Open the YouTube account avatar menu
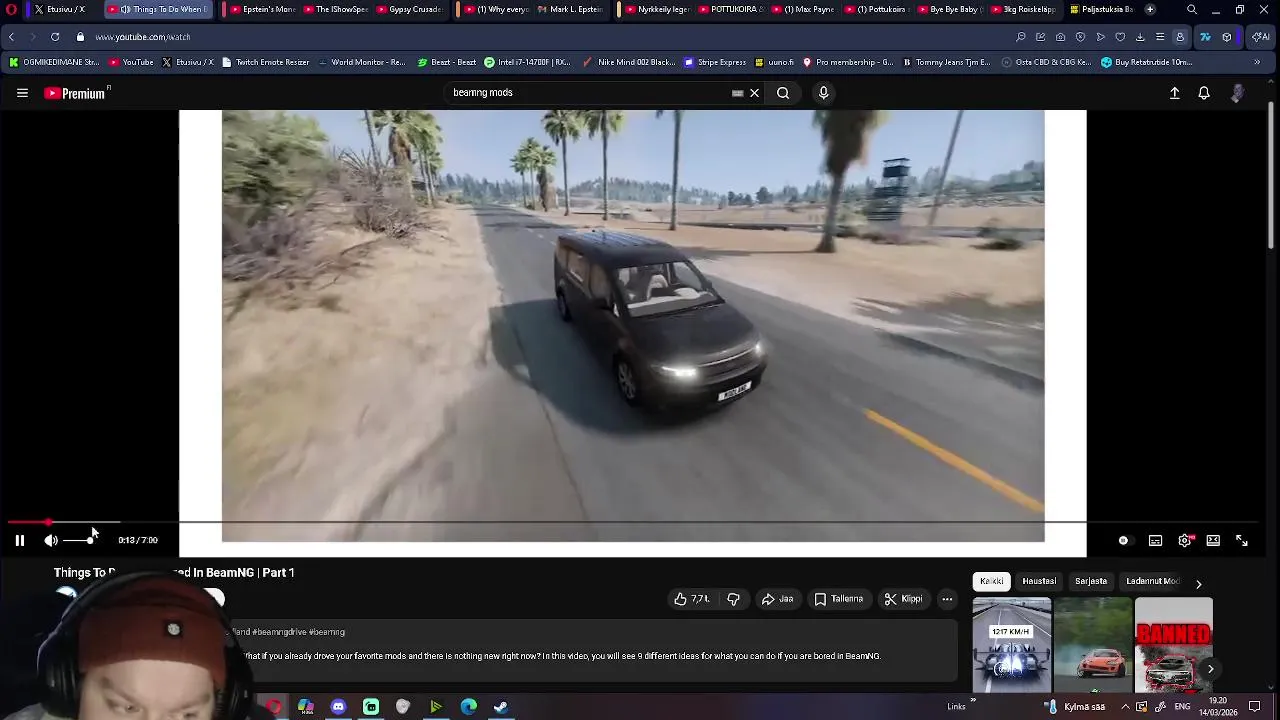Screen dimensions: 1280x720 coord(1238,93)
